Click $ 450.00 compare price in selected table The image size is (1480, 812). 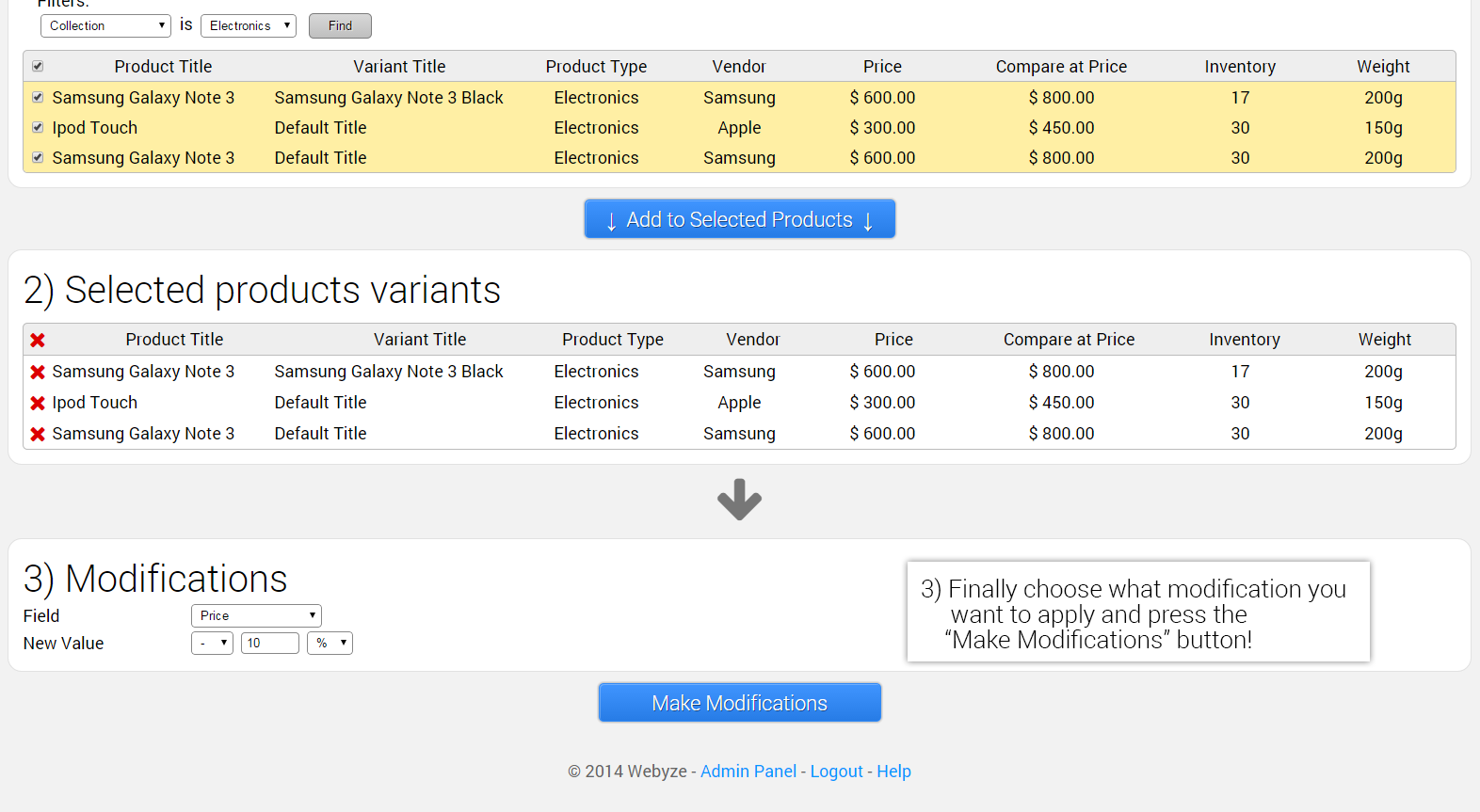pos(1061,403)
